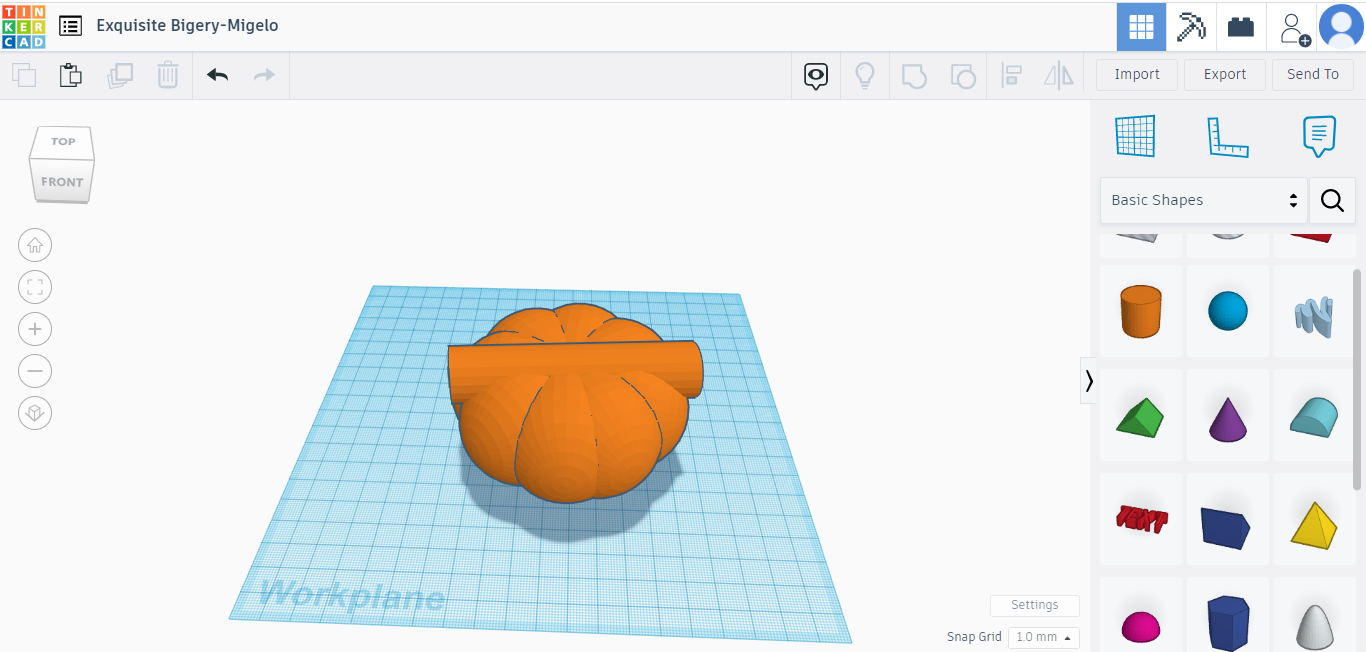The width and height of the screenshot is (1366, 652).
Task: Open shape search with the magnifier icon
Action: click(1332, 200)
